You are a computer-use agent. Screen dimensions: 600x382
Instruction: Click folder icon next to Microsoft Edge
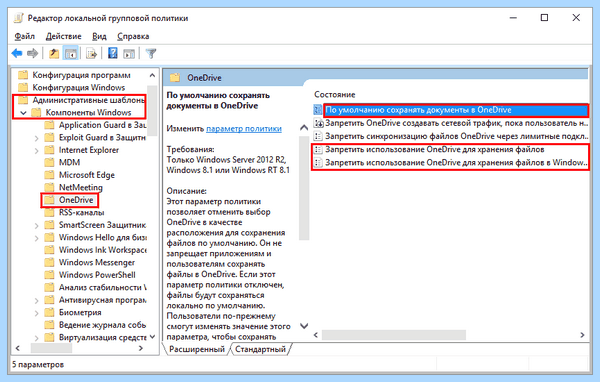[x=49, y=175]
